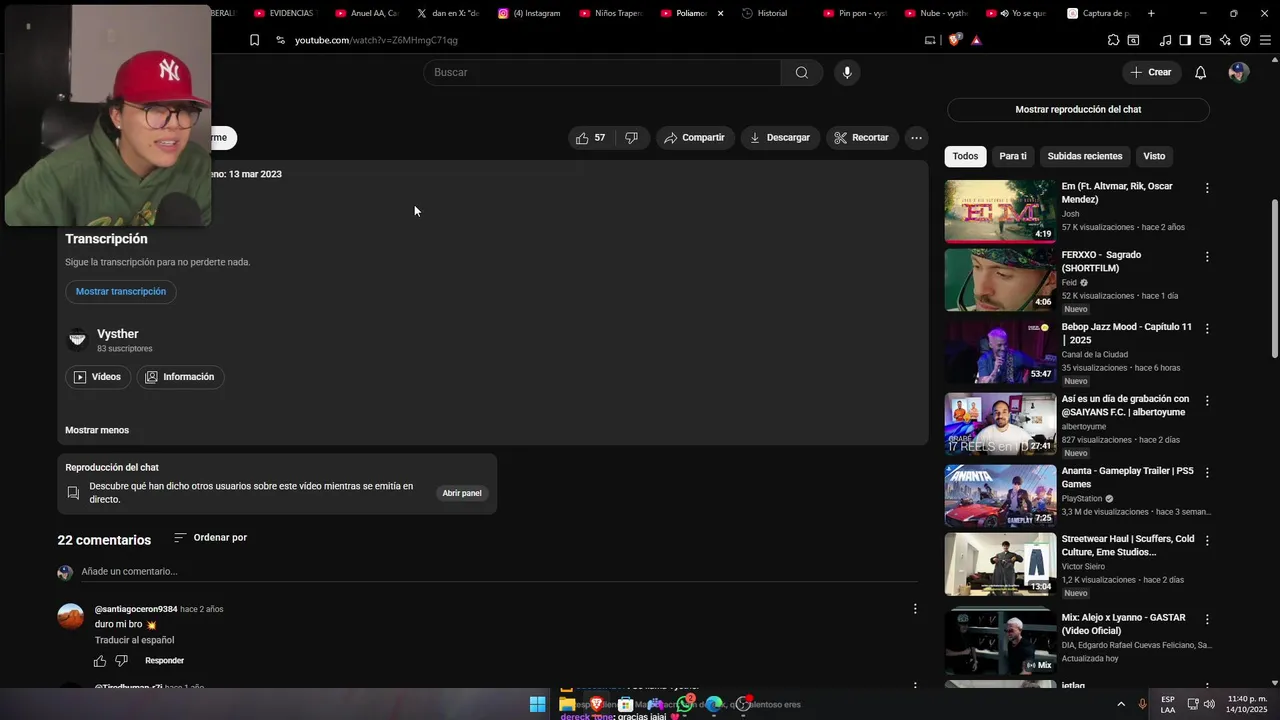
Task: Click Compartir share button
Action: pos(694,138)
